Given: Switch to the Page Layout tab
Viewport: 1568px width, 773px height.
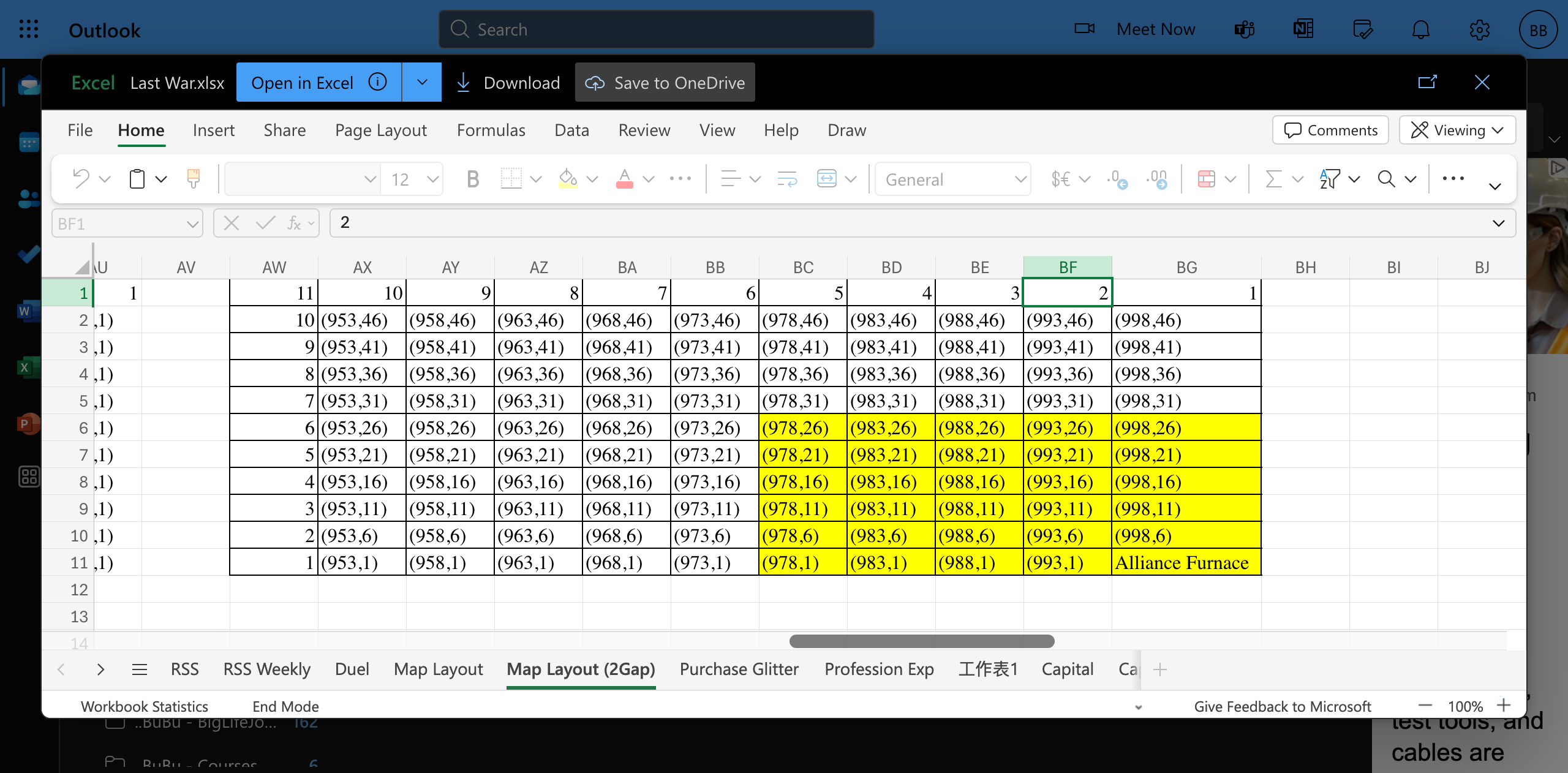Looking at the screenshot, I should click(381, 130).
